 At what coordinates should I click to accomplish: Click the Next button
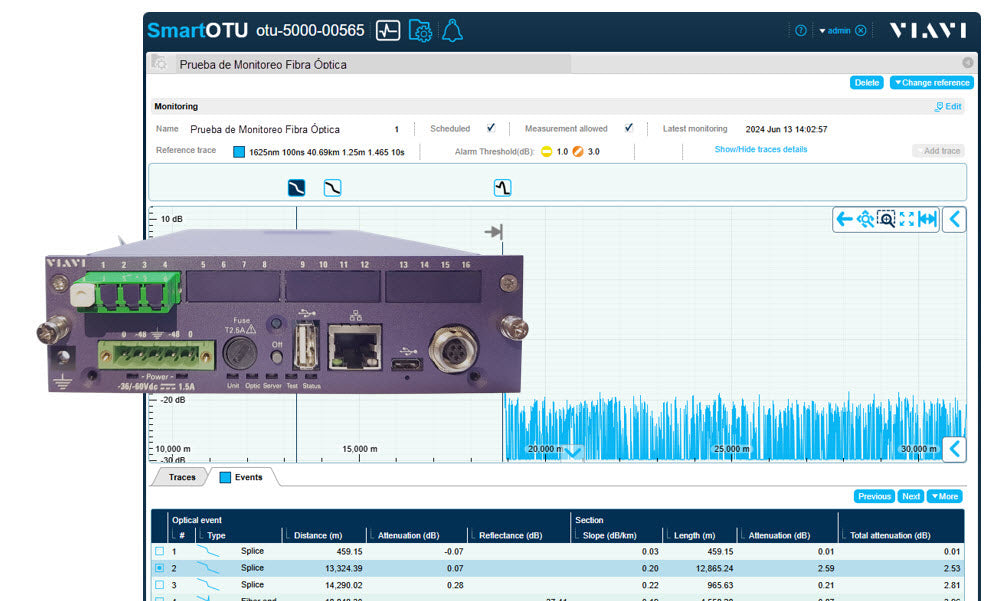[911, 496]
